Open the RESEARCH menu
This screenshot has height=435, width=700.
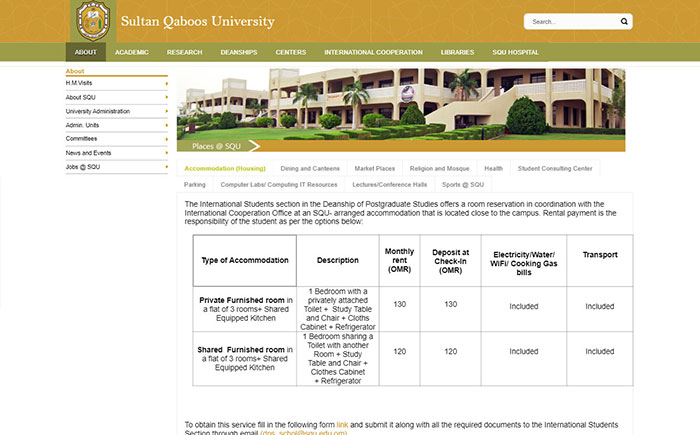(184, 52)
